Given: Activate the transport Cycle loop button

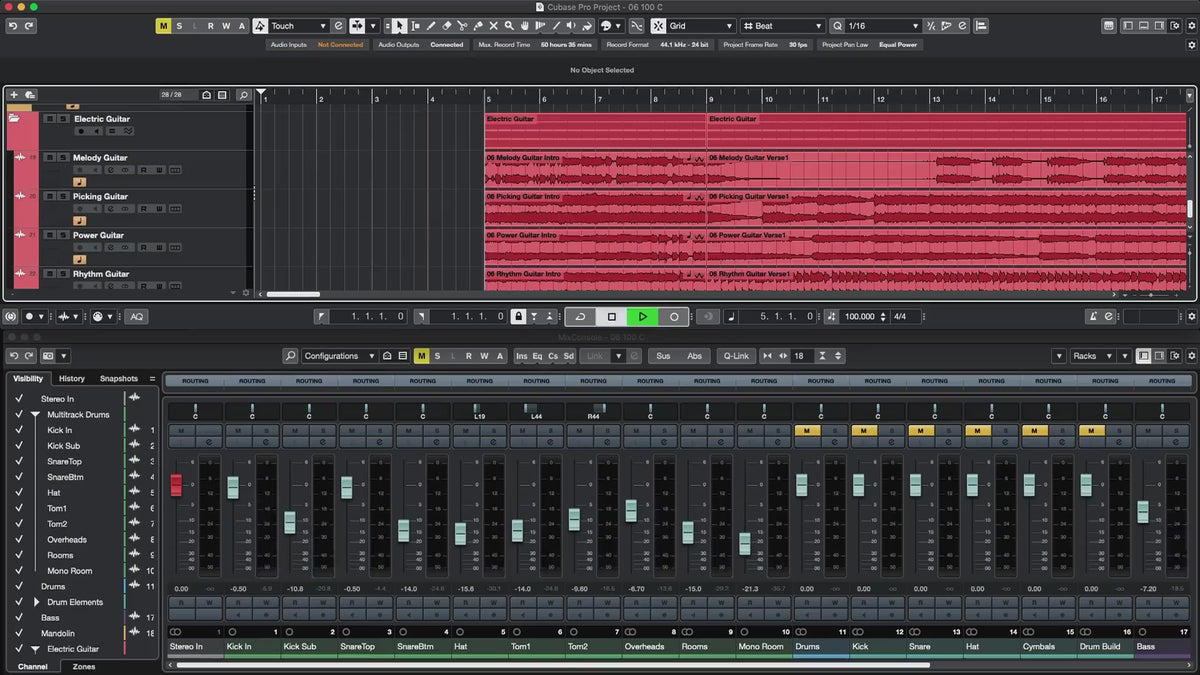Looking at the screenshot, I should [x=580, y=317].
